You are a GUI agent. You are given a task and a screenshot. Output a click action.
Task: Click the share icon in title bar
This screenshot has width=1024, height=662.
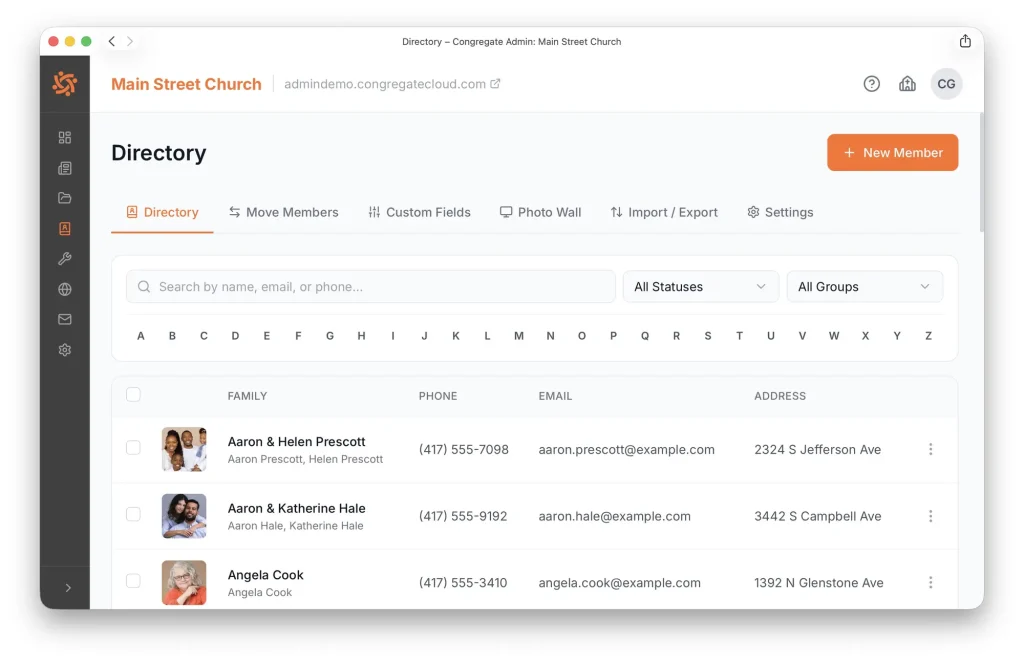coord(965,41)
